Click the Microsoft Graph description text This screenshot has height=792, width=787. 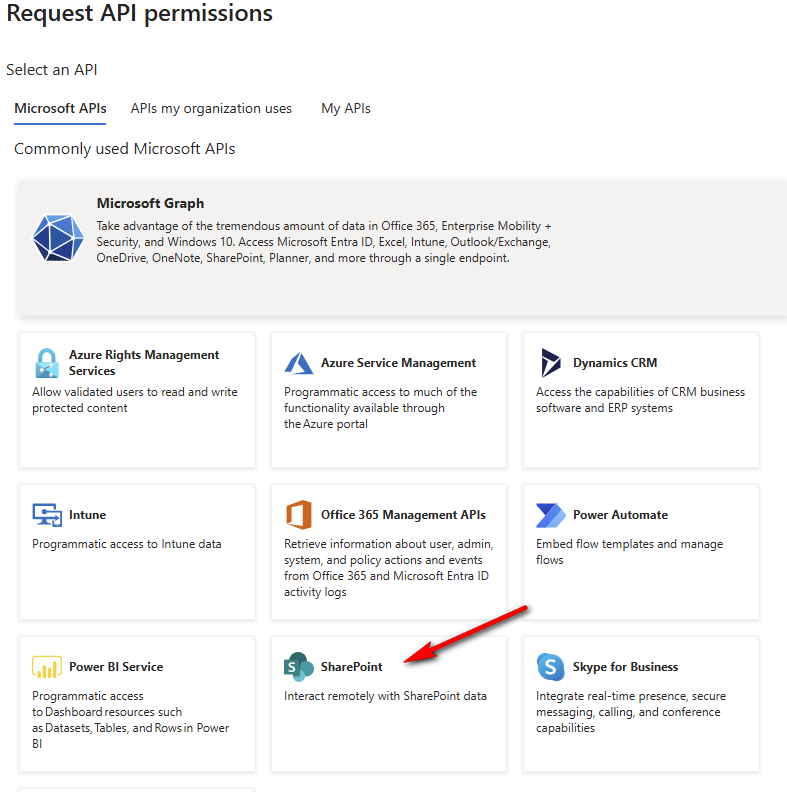click(x=324, y=242)
